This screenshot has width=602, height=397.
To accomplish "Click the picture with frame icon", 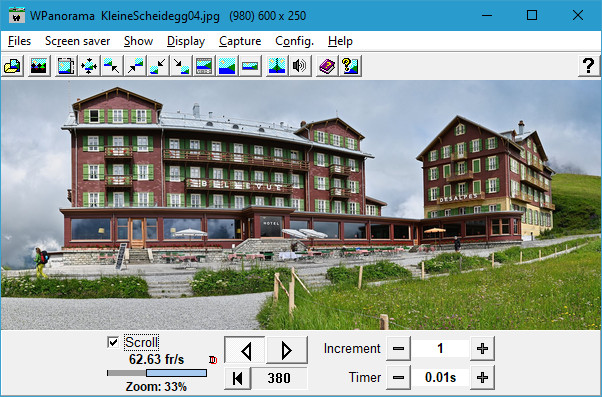I will click(66, 66).
